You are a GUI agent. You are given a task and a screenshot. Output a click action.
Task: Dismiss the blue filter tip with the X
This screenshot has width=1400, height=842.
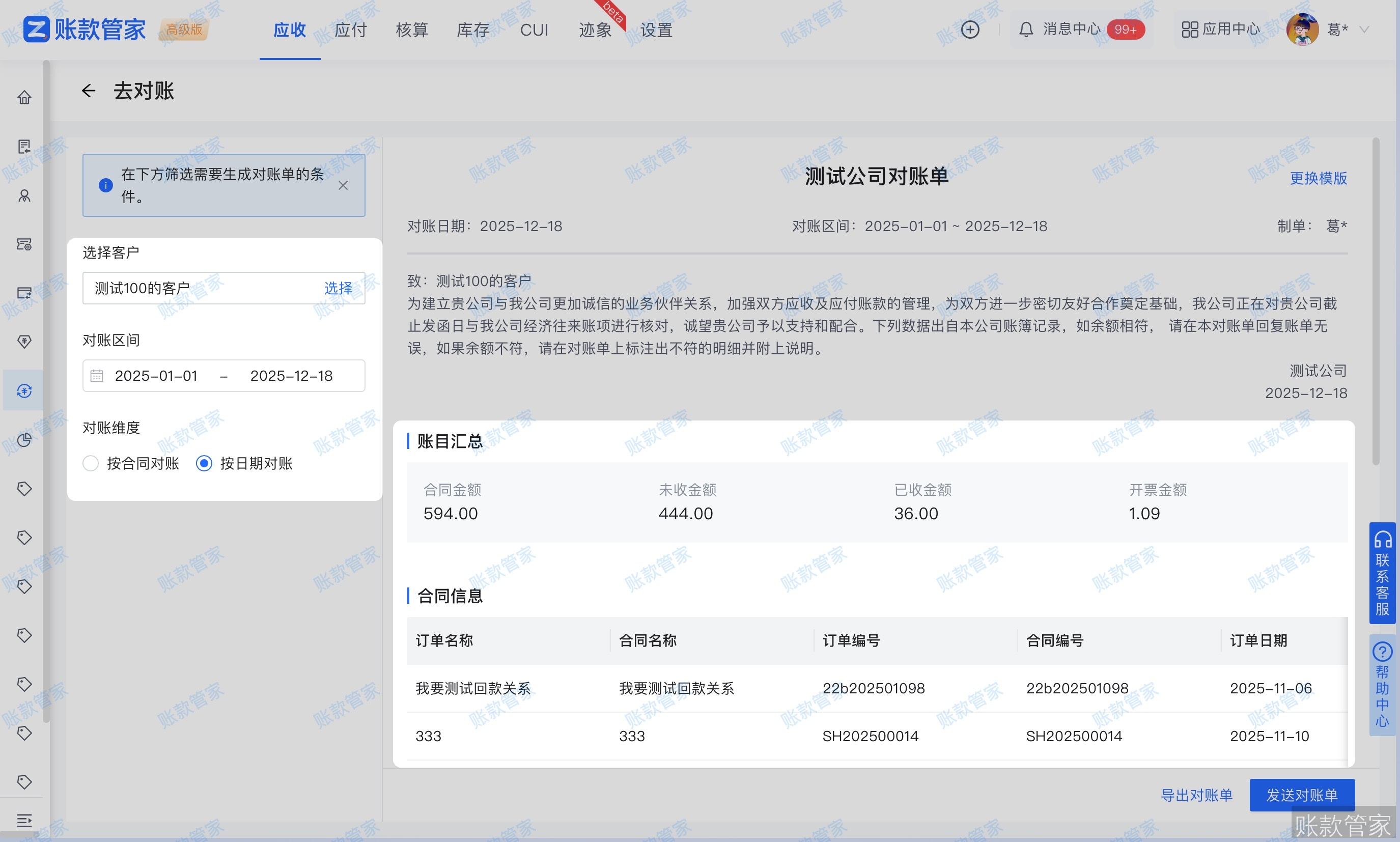coord(343,185)
